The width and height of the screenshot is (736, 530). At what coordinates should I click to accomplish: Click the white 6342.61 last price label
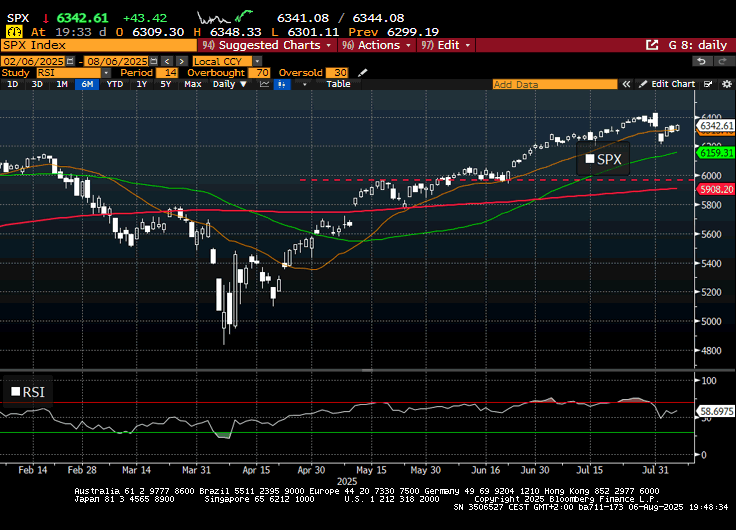point(716,125)
